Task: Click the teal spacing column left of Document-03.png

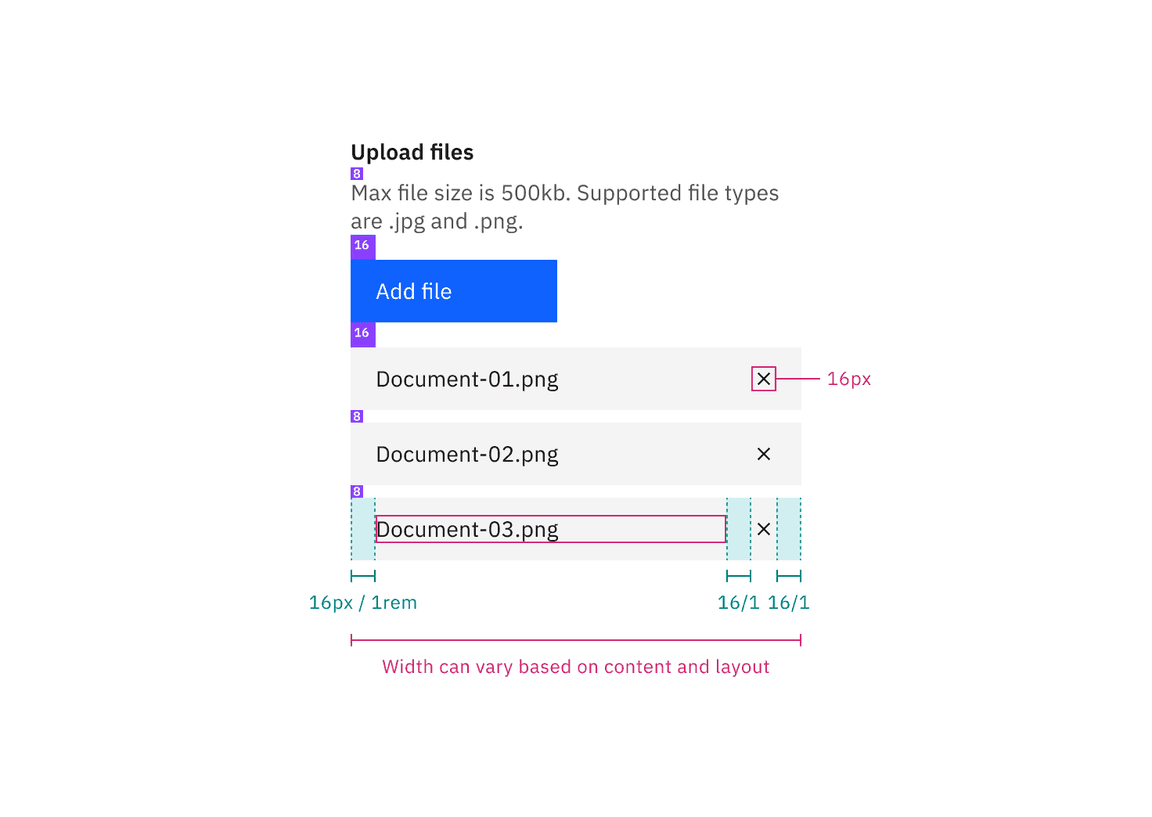Action: (x=363, y=529)
